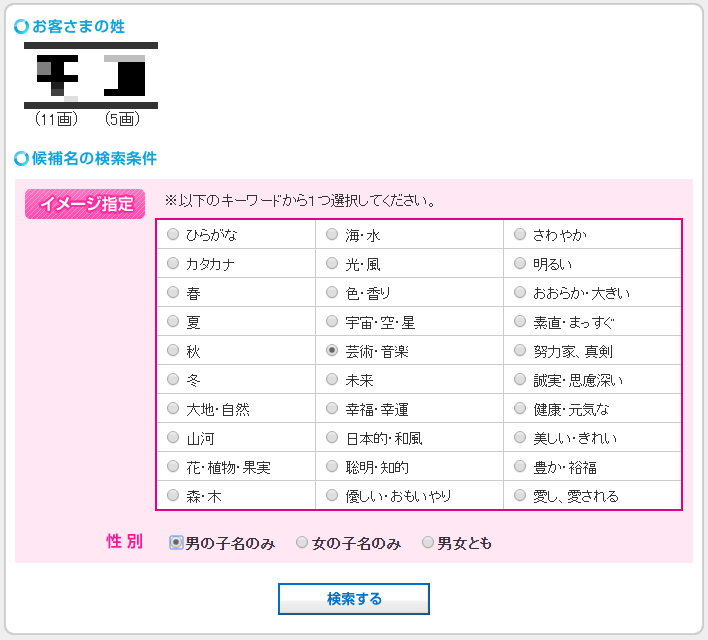Select 美しい・きれい radio button

click(x=520, y=437)
